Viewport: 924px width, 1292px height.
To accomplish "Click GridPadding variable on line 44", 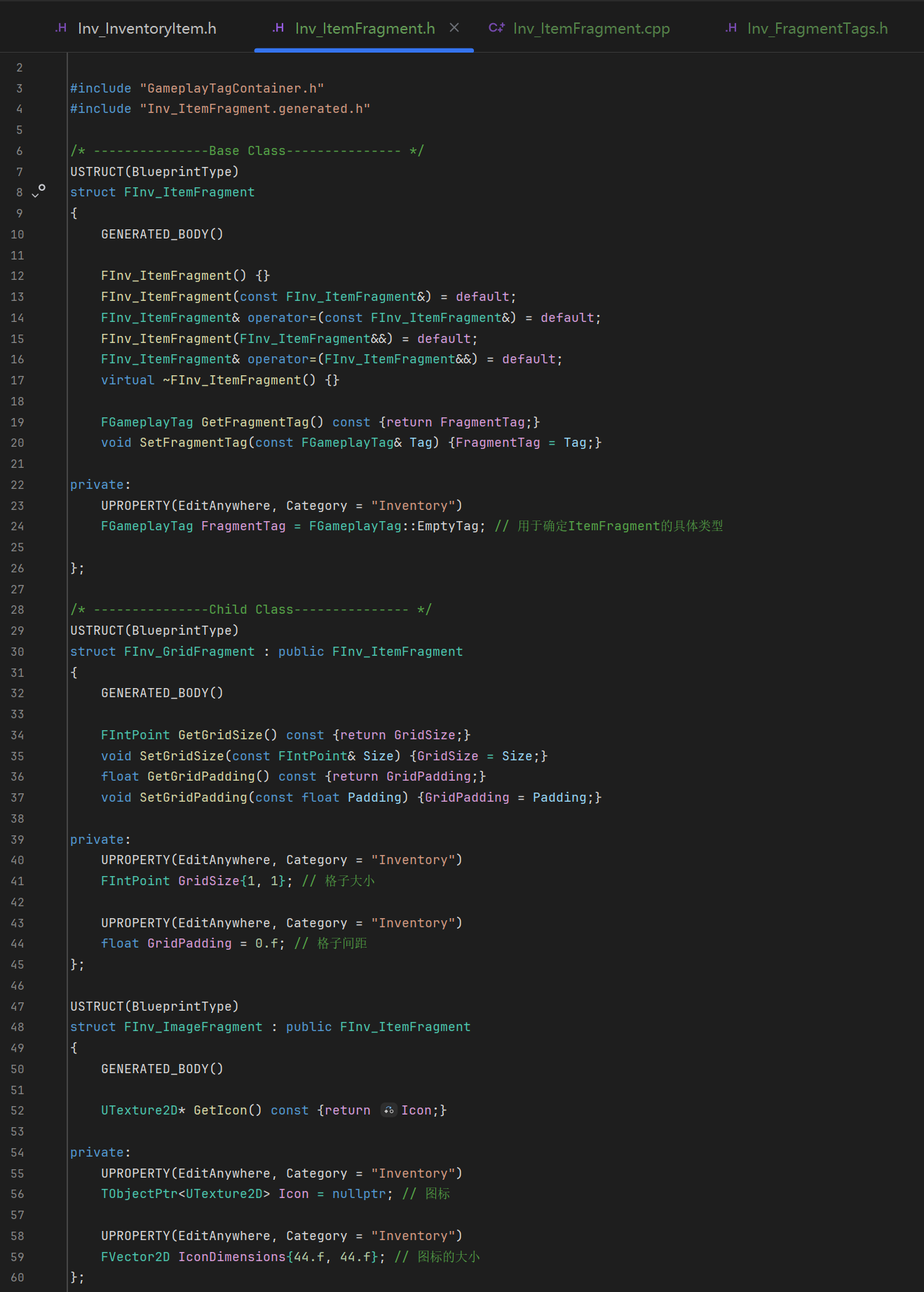I will point(189,943).
